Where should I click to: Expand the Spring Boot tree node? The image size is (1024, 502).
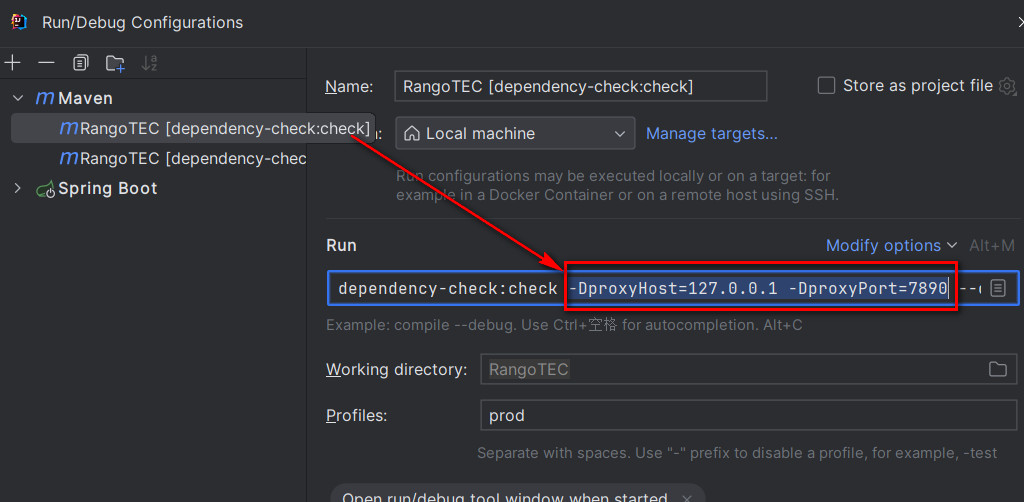coord(18,188)
